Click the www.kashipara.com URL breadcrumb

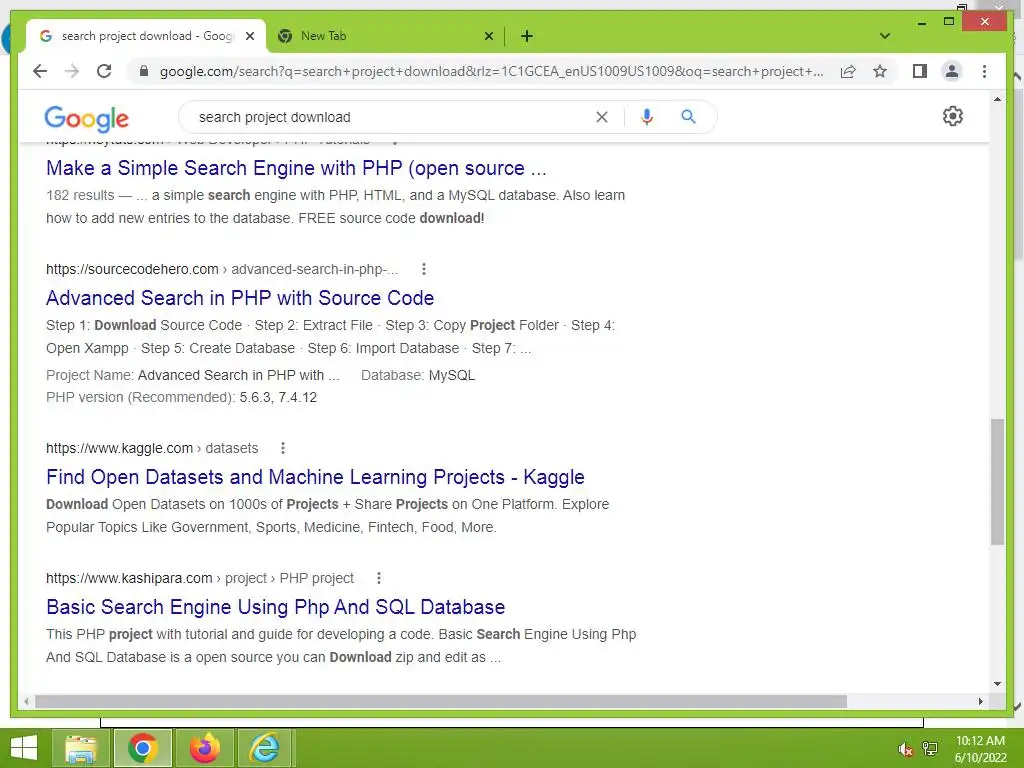[199, 578]
